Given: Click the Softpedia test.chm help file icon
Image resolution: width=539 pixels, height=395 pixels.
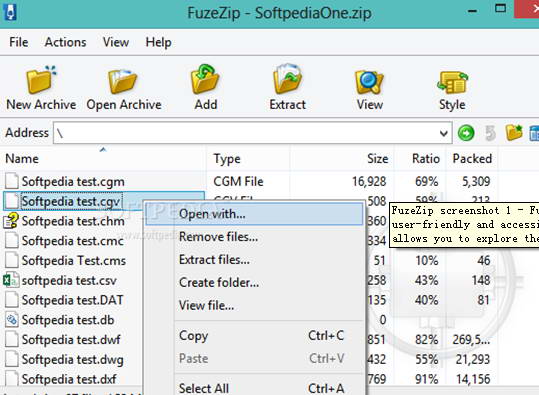Looking at the screenshot, I should point(11,221).
